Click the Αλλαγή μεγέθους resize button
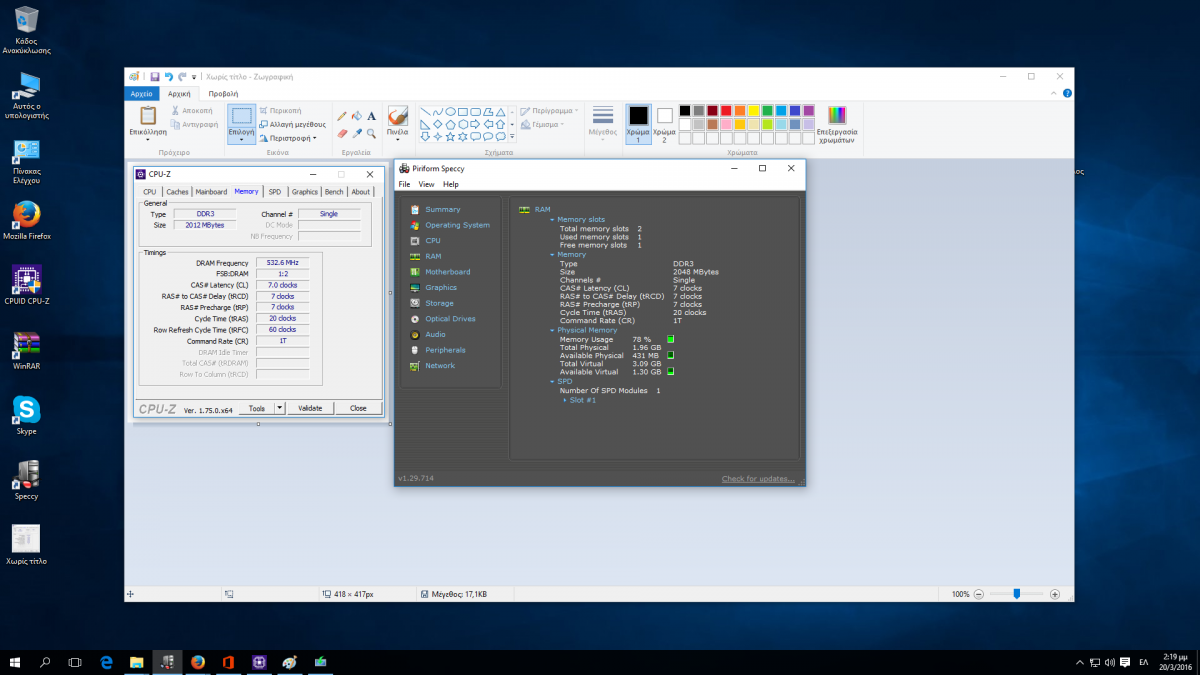This screenshot has height=675, width=1200. pos(292,124)
